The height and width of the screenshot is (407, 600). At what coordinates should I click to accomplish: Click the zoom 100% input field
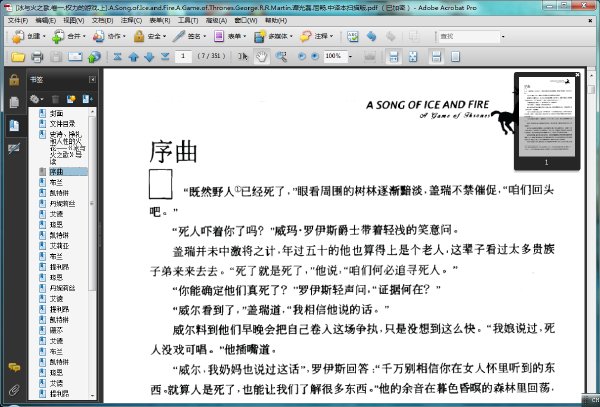[x=336, y=57]
